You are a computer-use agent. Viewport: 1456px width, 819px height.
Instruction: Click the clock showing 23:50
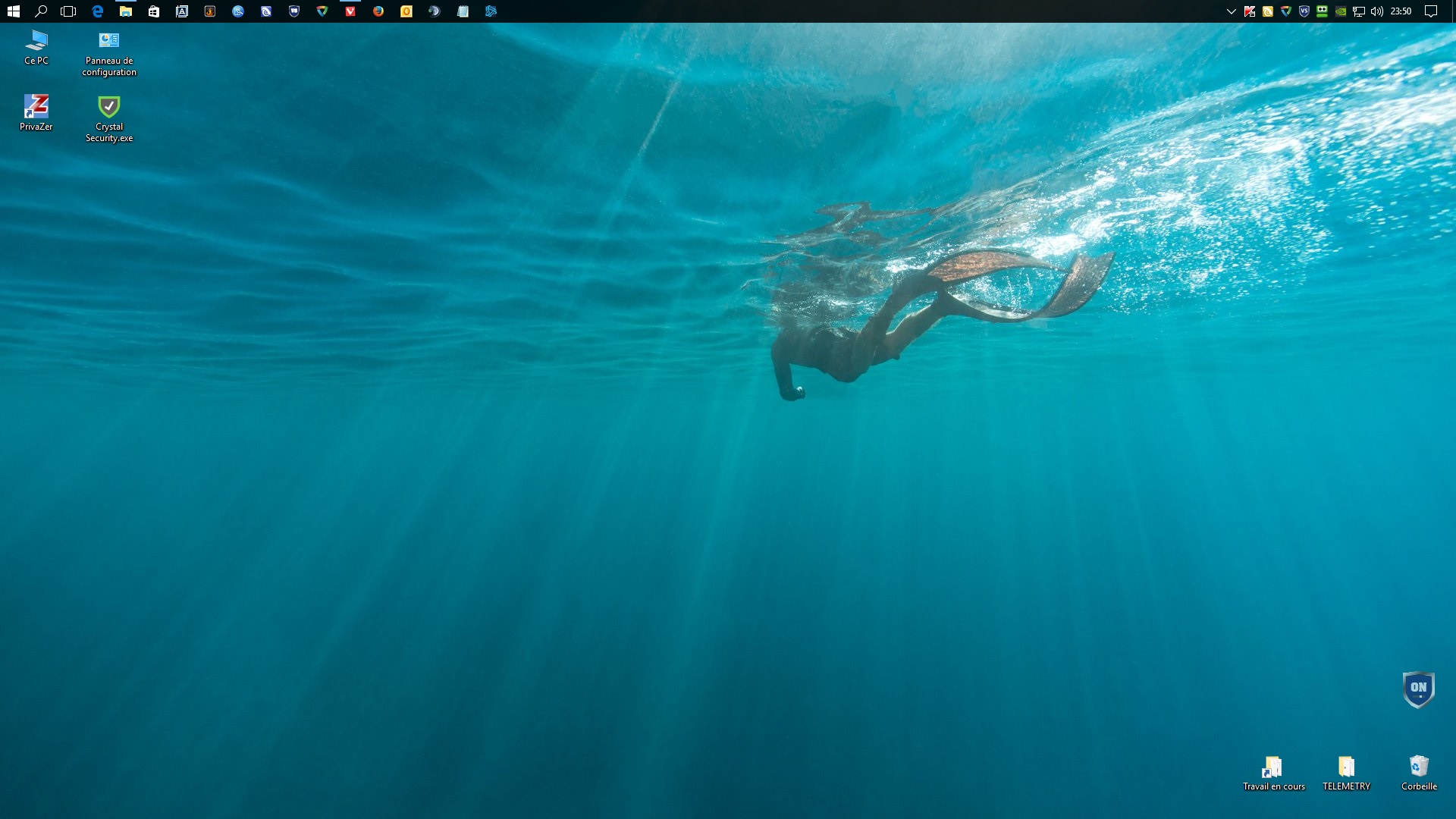pos(1401,11)
